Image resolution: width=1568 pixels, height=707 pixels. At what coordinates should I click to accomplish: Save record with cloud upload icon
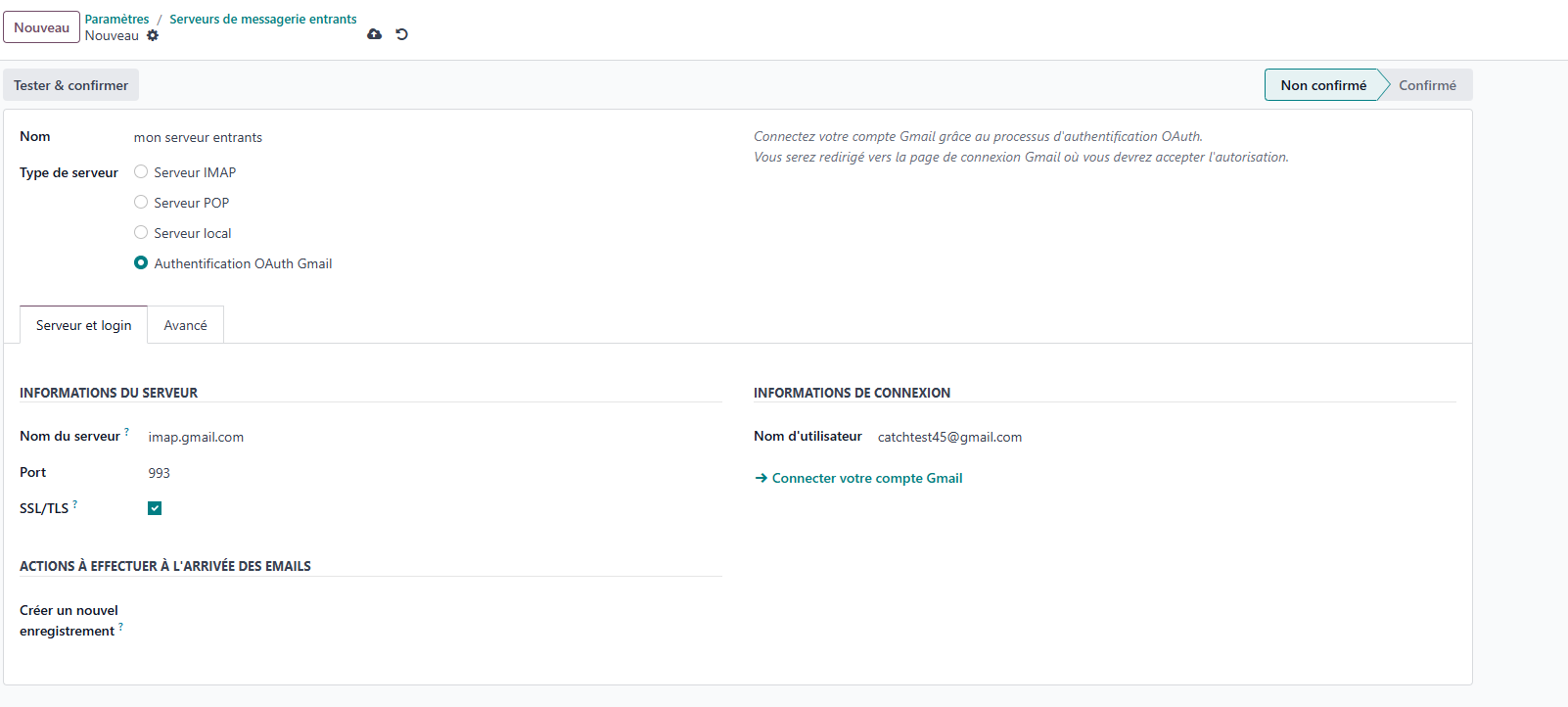374,34
